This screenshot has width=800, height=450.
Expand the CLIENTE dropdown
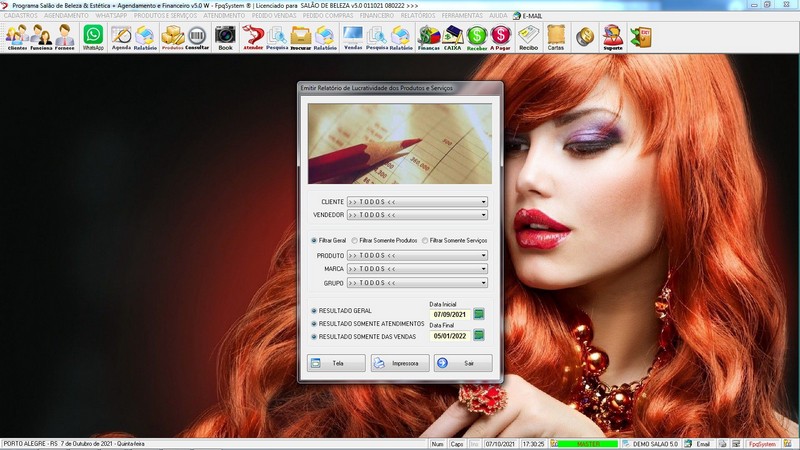(483, 202)
